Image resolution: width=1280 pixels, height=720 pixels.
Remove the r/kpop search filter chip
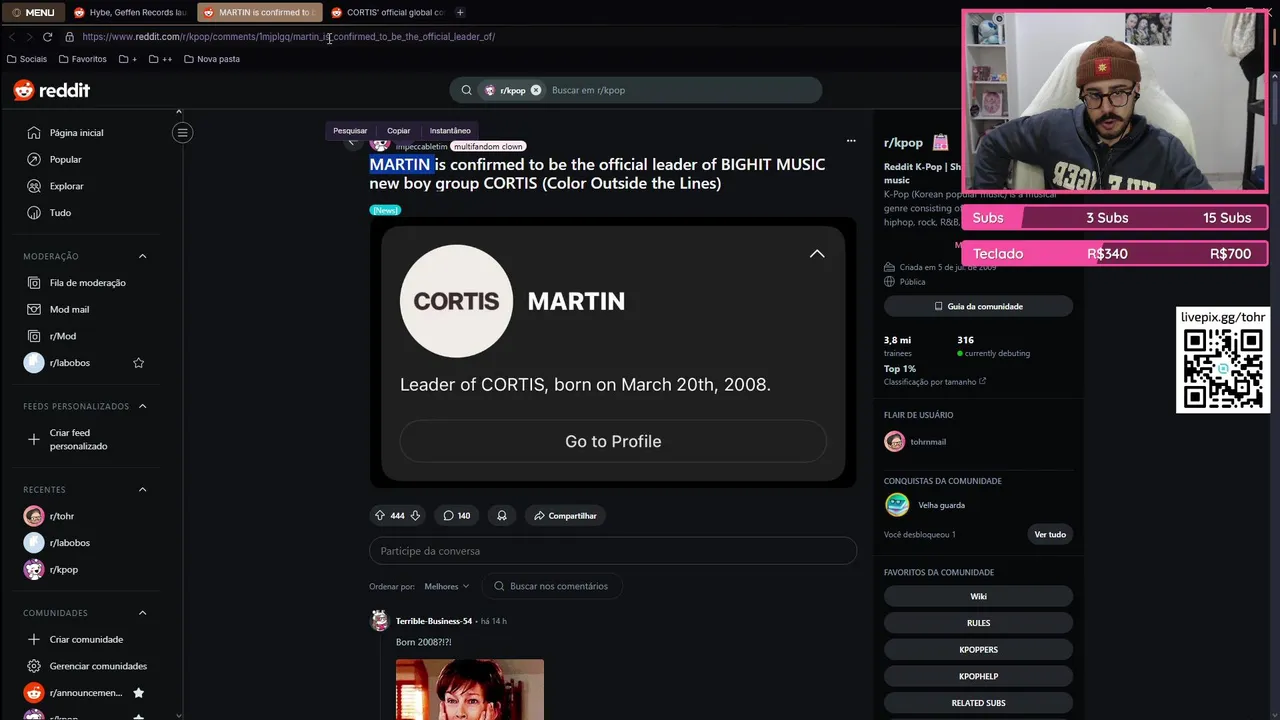[536, 90]
